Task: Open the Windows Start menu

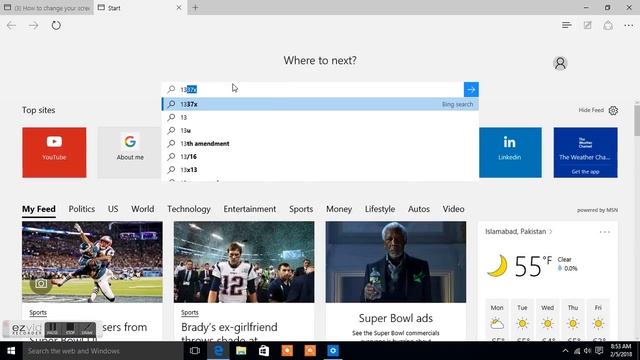Action: (11, 351)
